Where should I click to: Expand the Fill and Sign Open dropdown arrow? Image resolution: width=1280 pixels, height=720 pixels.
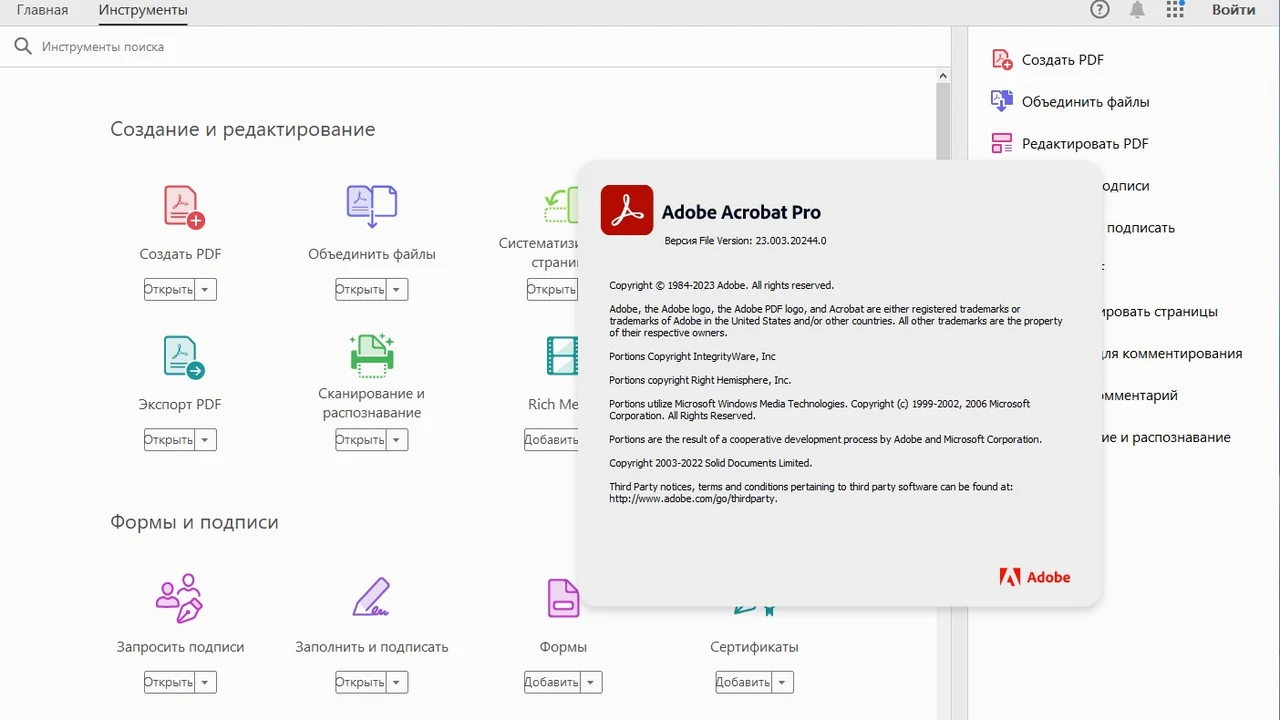tap(397, 683)
